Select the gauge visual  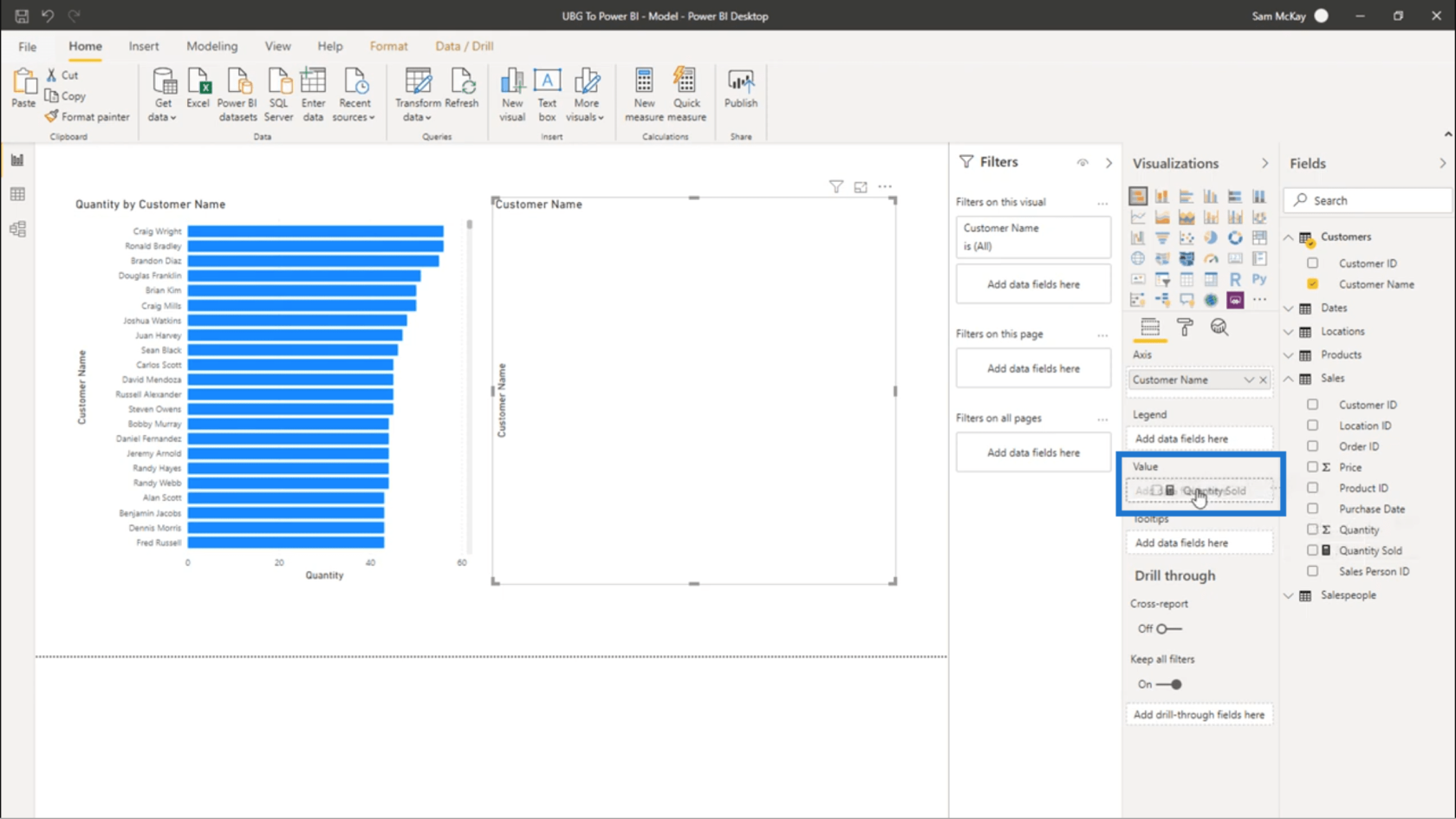click(1211, 258)
